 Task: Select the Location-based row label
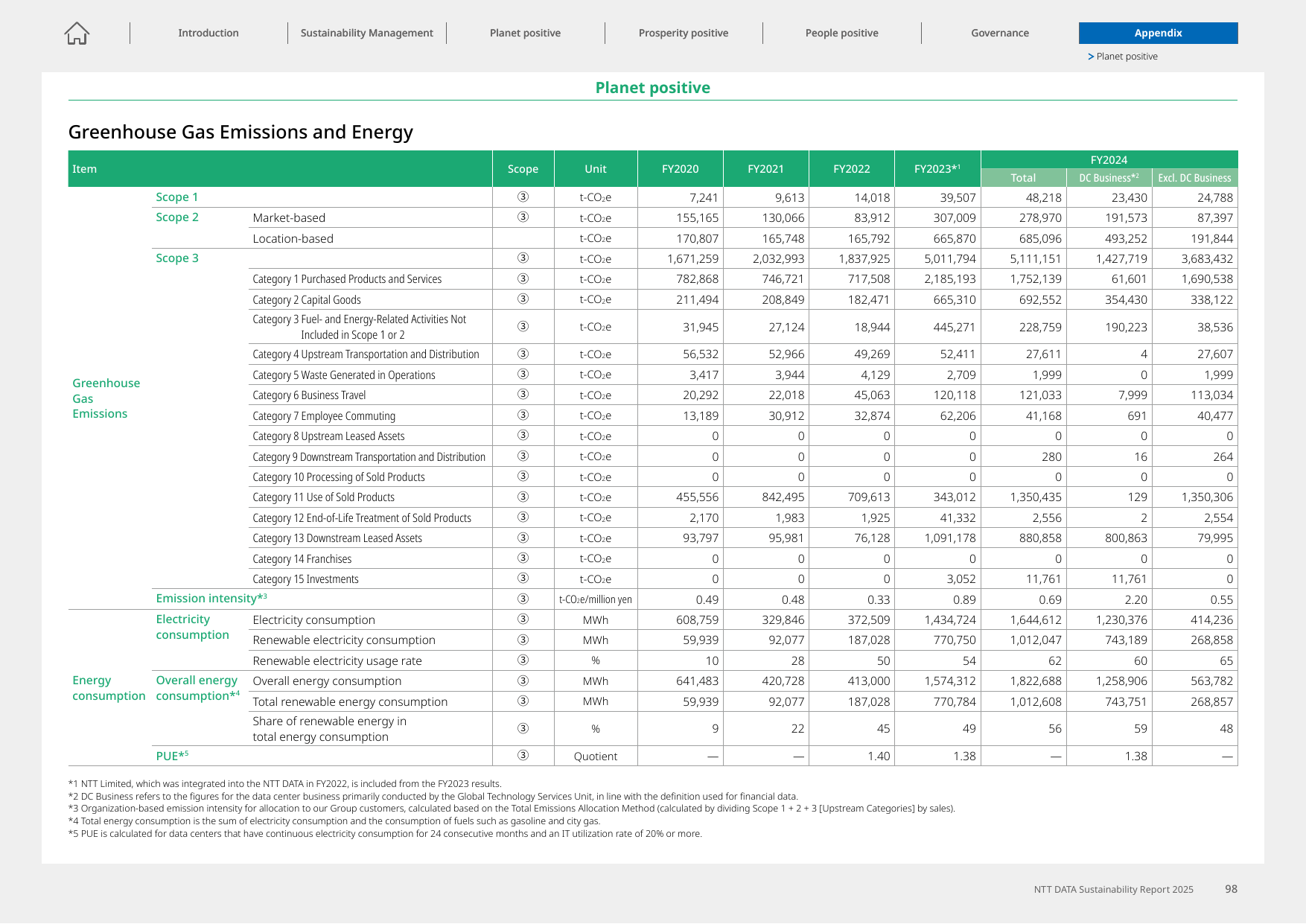[x=293, y=239]
